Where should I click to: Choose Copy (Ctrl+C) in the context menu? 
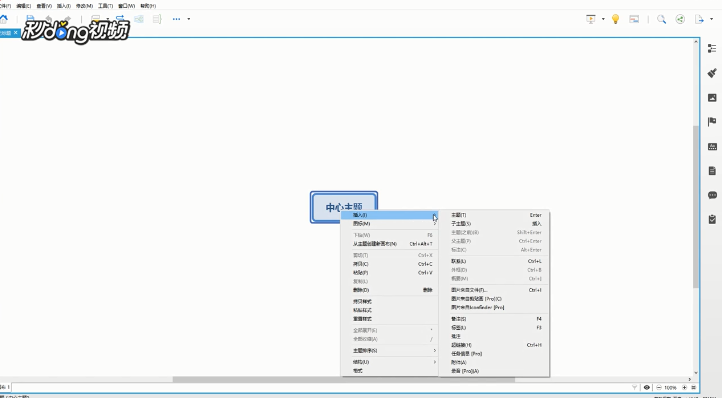(390, 264)
